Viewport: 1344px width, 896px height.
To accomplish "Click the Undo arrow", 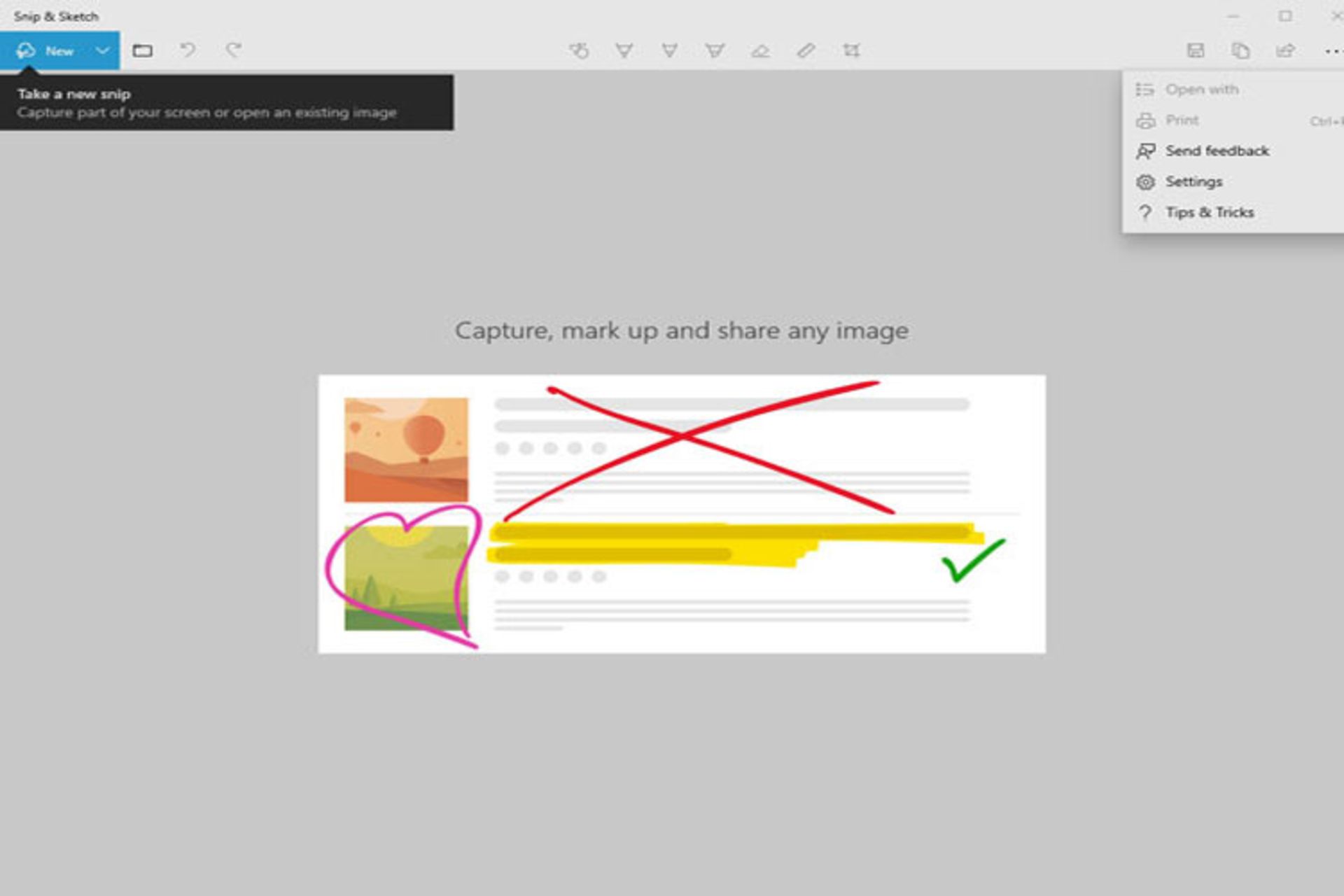I will (x=188, y=50).
